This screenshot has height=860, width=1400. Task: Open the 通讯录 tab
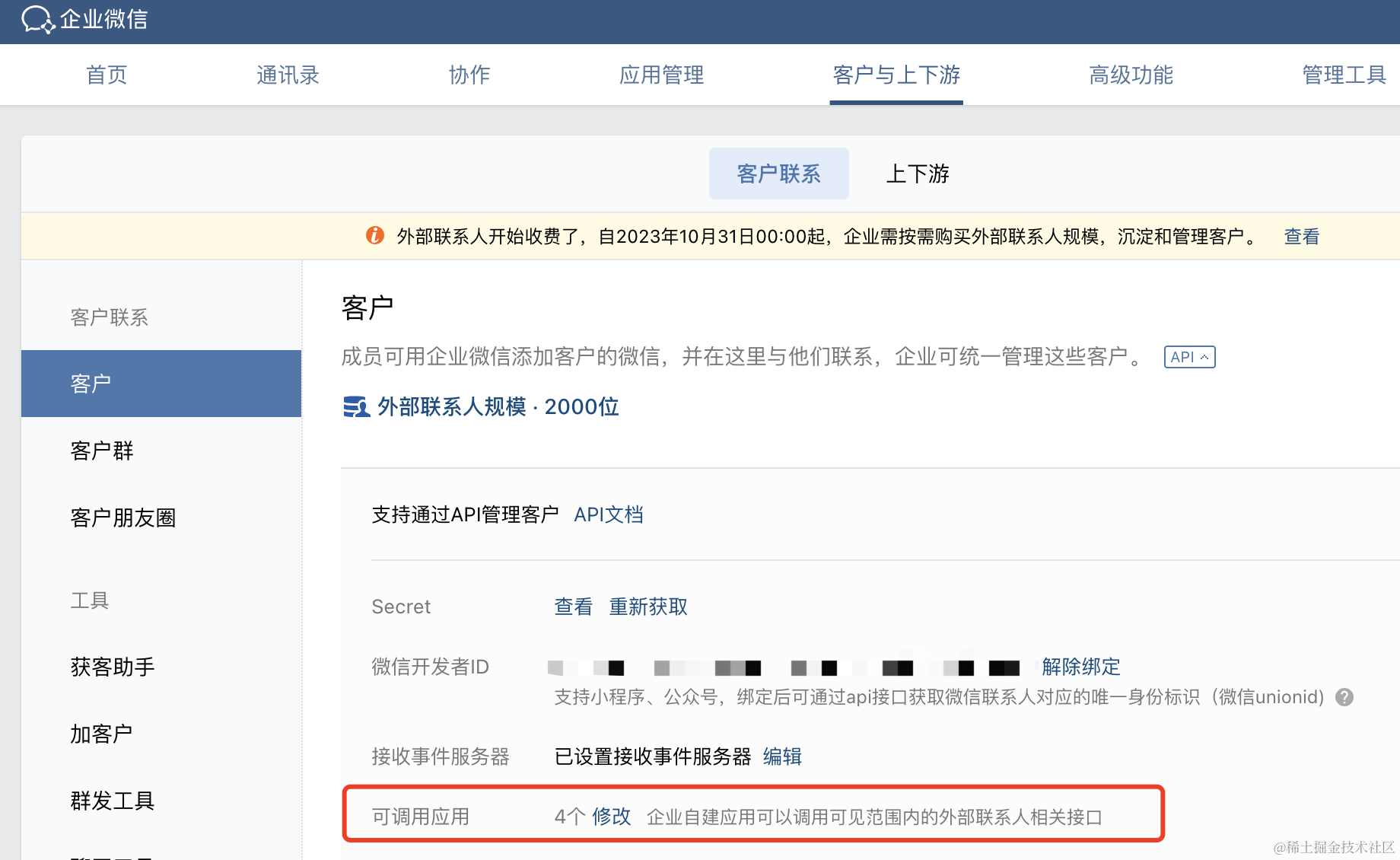tap(288, 75)
